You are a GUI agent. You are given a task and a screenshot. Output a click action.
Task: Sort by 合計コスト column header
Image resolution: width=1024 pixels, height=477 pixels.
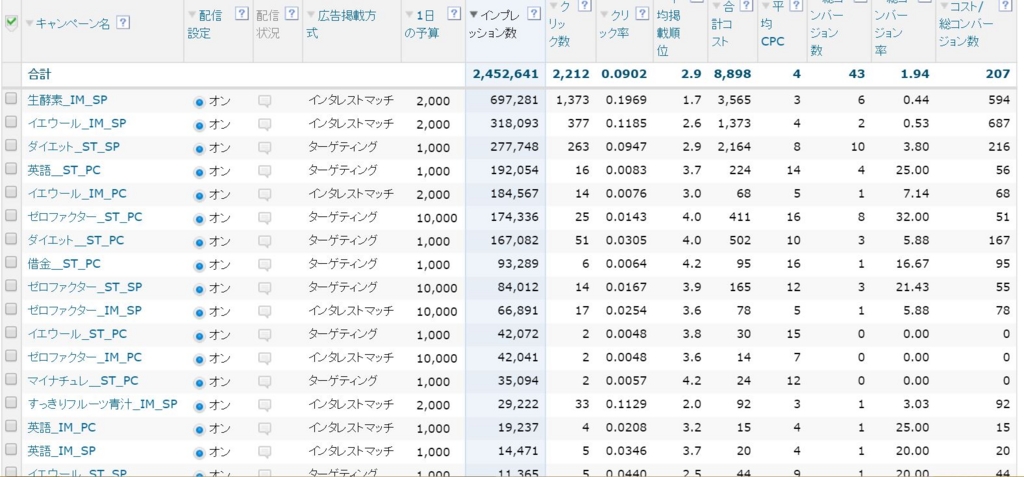pyautogui.click(x=724, y=24)
